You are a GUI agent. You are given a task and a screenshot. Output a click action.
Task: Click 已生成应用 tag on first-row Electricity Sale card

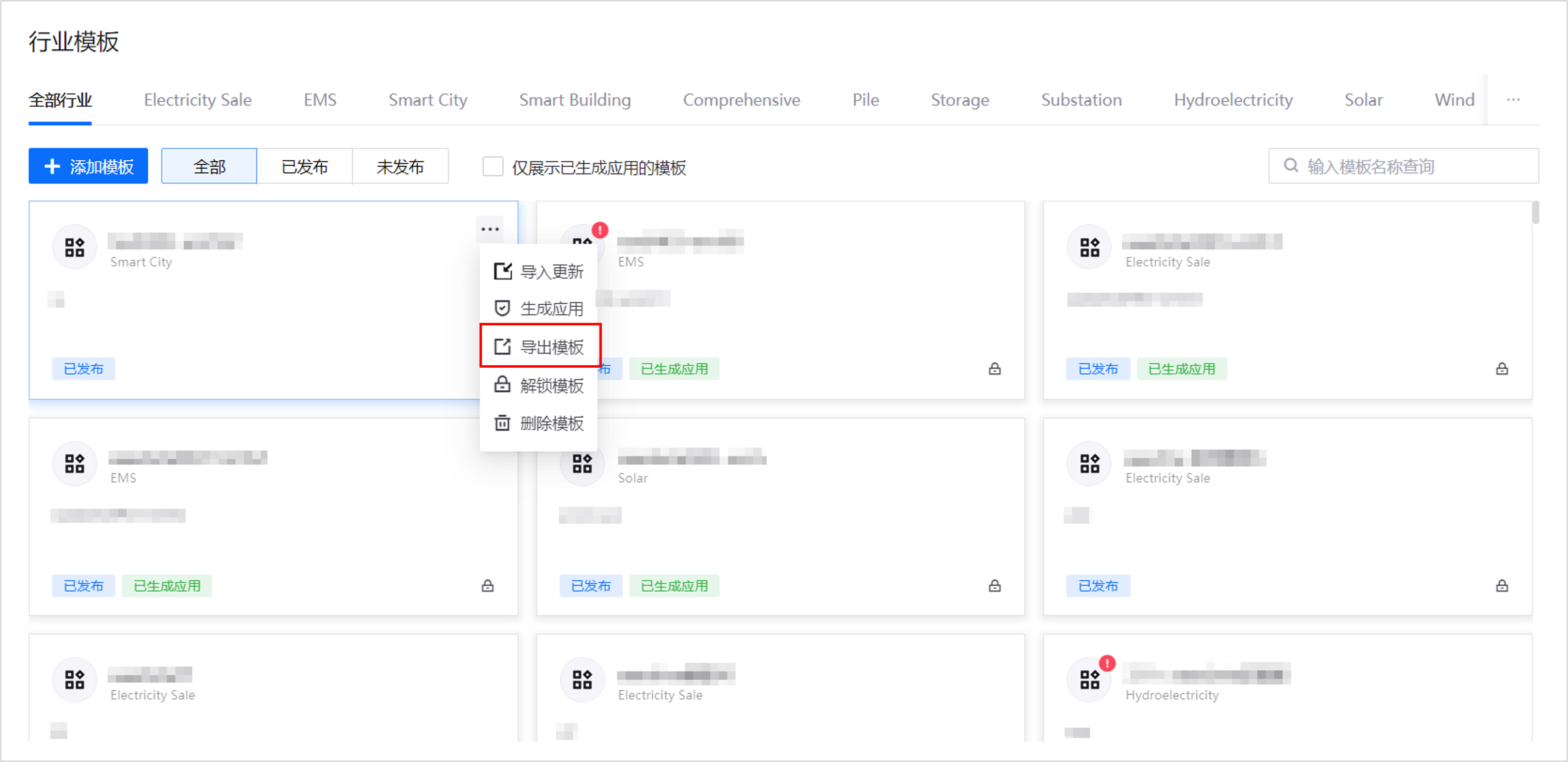coord(1181,369)
